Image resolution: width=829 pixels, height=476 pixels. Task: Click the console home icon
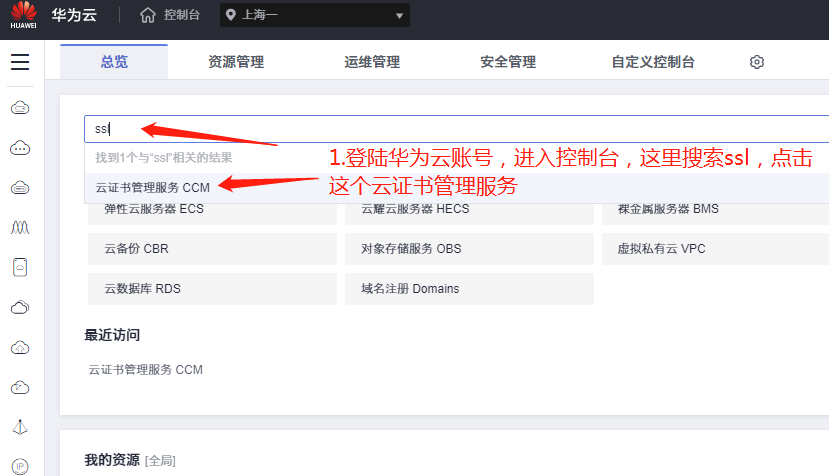point(148,15)
